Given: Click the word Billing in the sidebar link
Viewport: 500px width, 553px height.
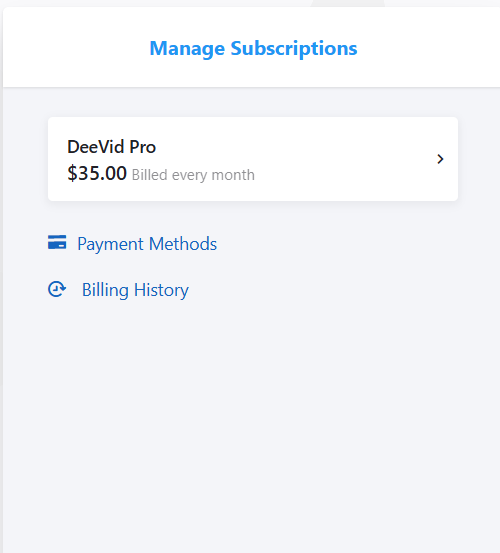Looking at the screenshot, I should coord(105,290).
